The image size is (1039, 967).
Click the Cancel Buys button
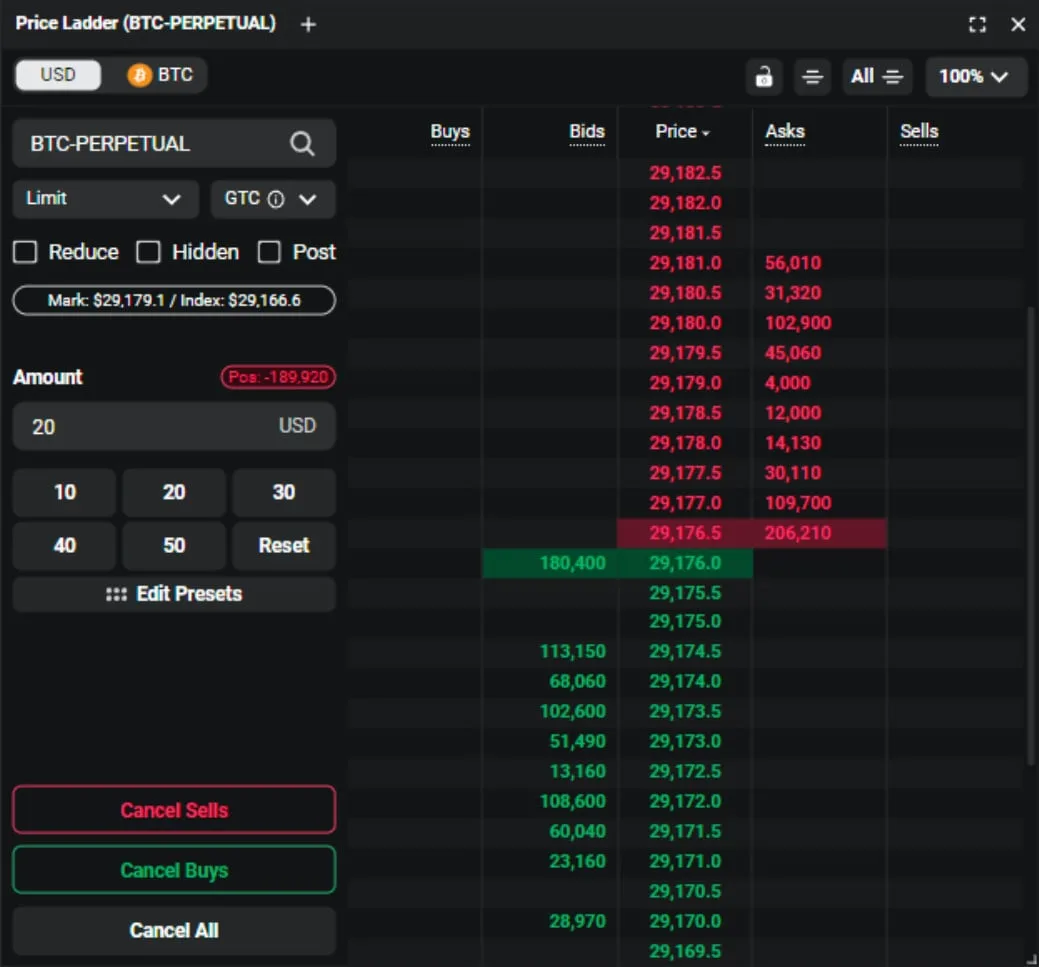point(174,870)
